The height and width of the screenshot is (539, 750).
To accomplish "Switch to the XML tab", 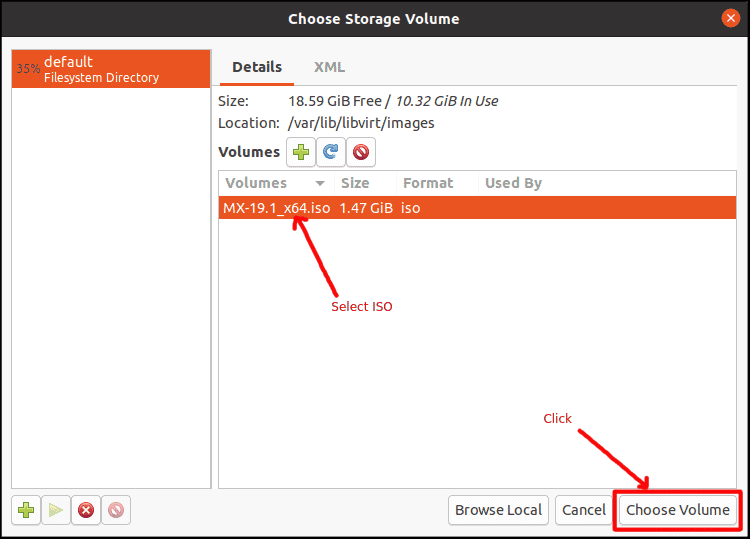I will pyautogui.click(x=329, y=67).
